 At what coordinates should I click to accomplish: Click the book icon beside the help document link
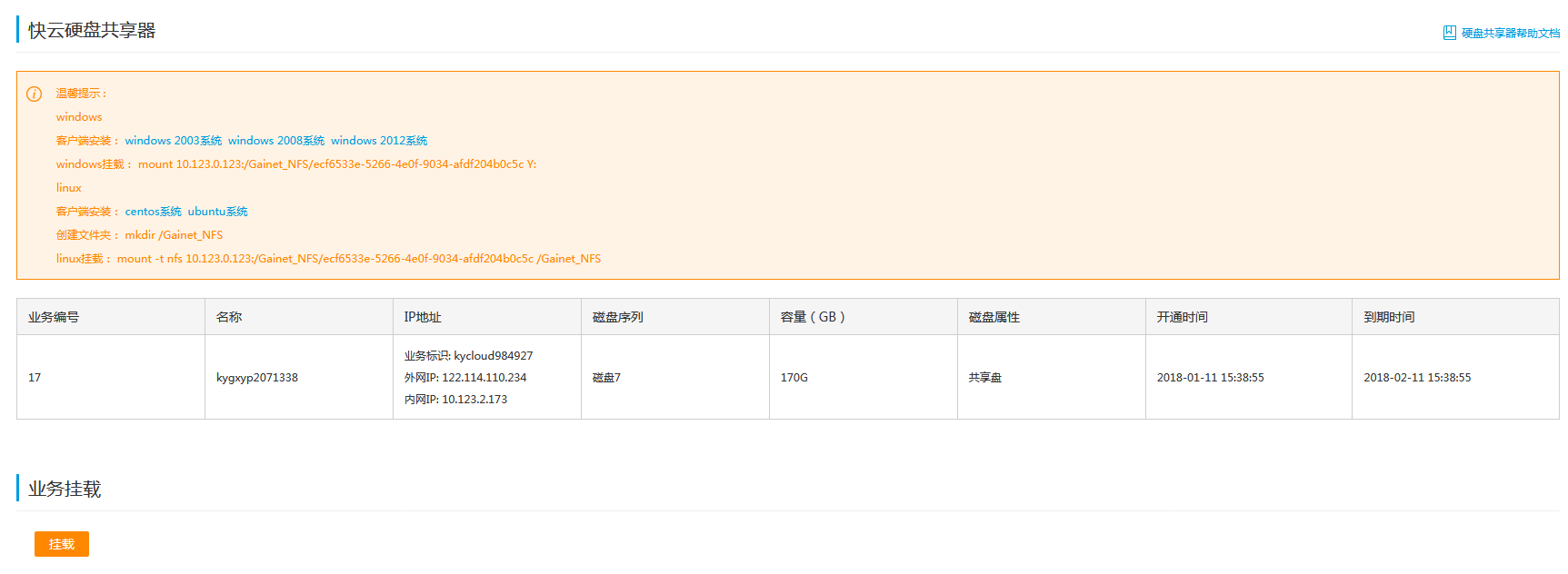(1449, 33)
